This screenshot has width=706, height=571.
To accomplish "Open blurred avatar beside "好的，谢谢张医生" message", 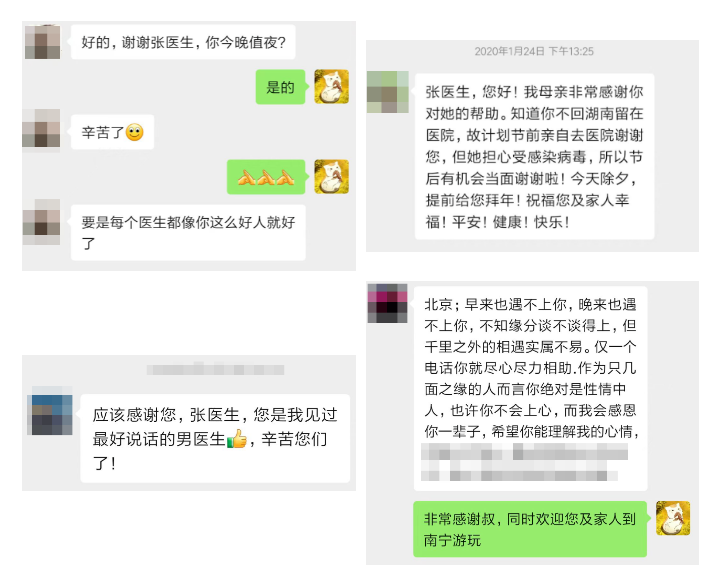I will (42, 42).
